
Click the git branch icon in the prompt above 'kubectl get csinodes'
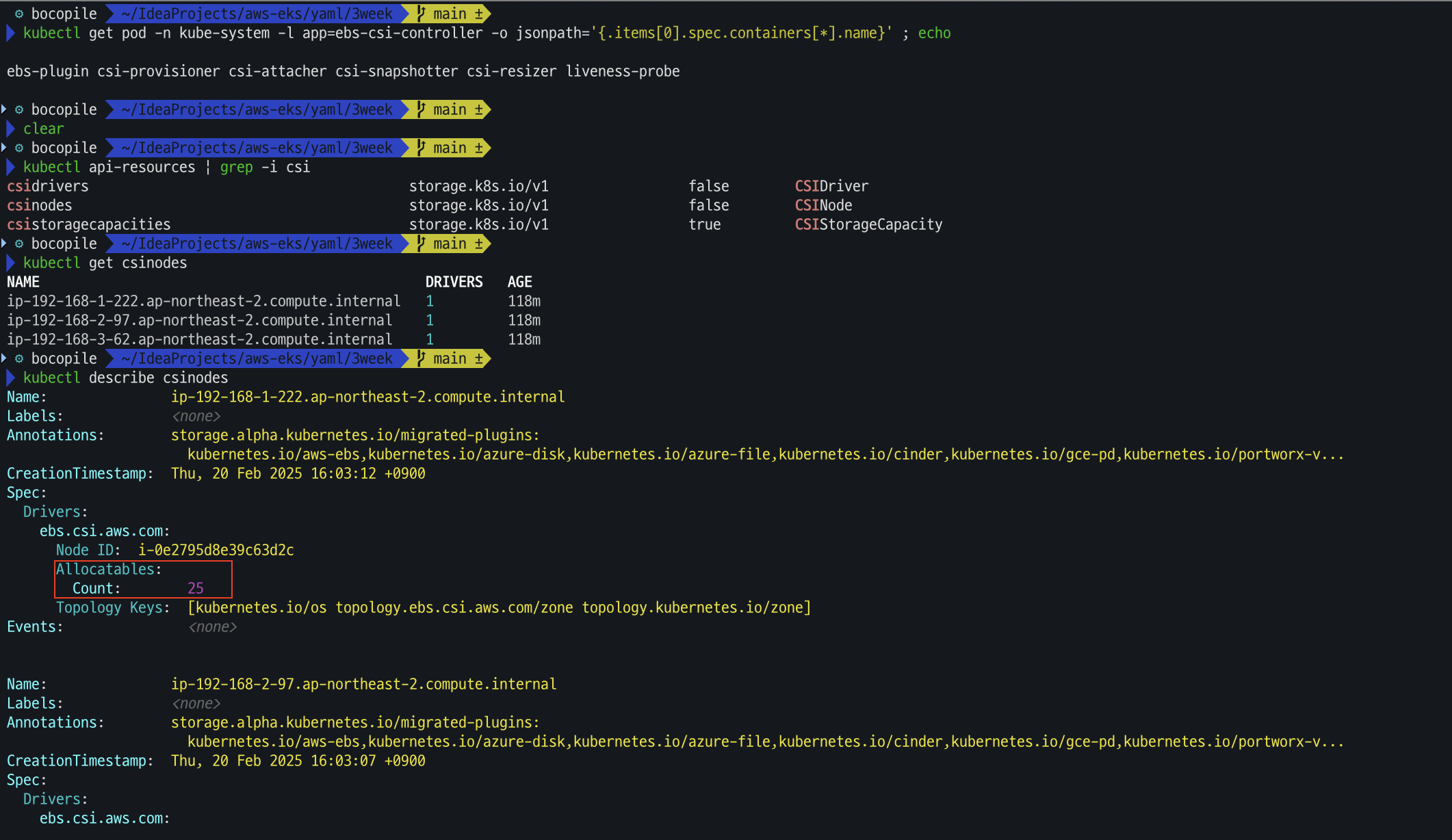[x=422, y=244]
